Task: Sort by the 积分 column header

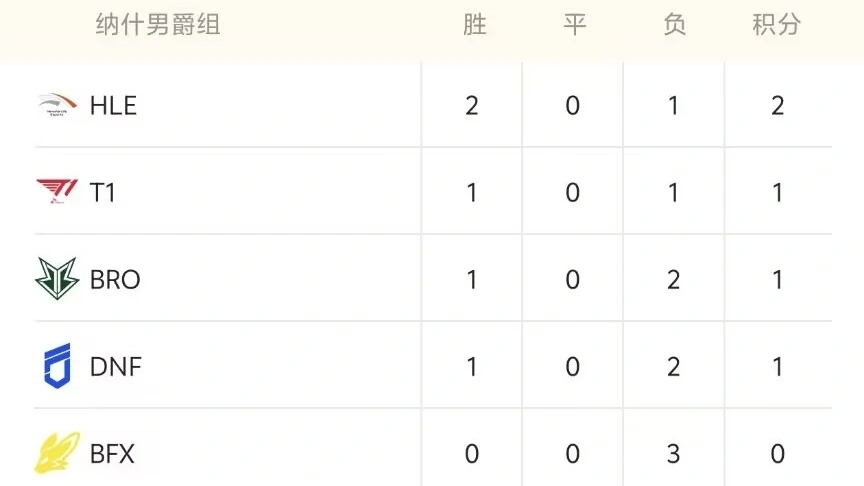Action: point(777,25)
